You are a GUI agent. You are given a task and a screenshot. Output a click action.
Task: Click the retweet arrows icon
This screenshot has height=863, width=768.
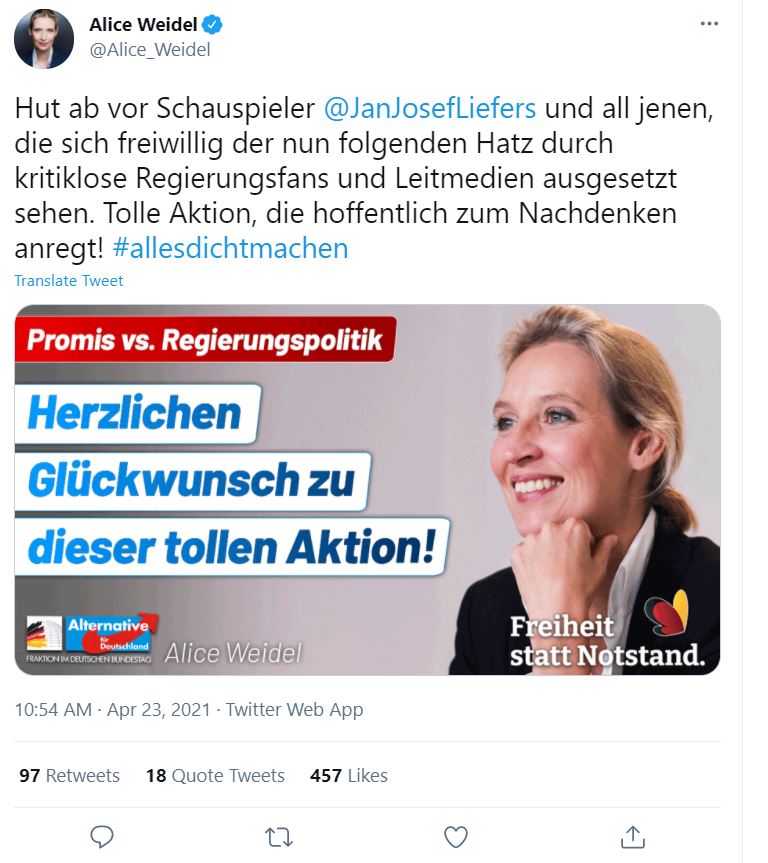coord(279,837)
